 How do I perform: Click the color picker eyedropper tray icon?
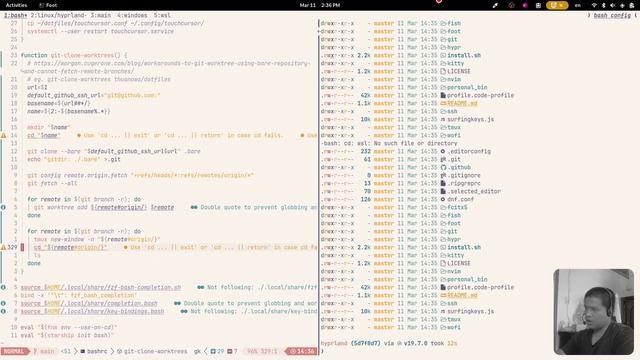495,5
